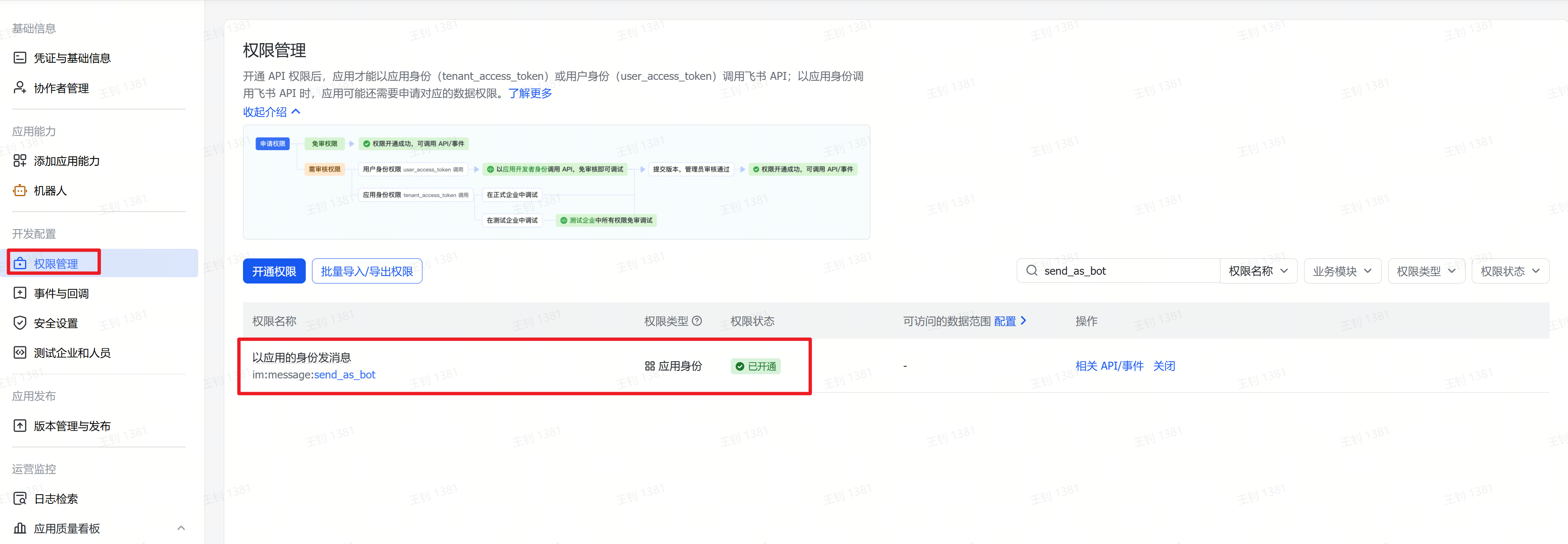Click the 测试企业和人员 icon
The width and height of the screenshot is (1568, 544).
click(20, 353)
